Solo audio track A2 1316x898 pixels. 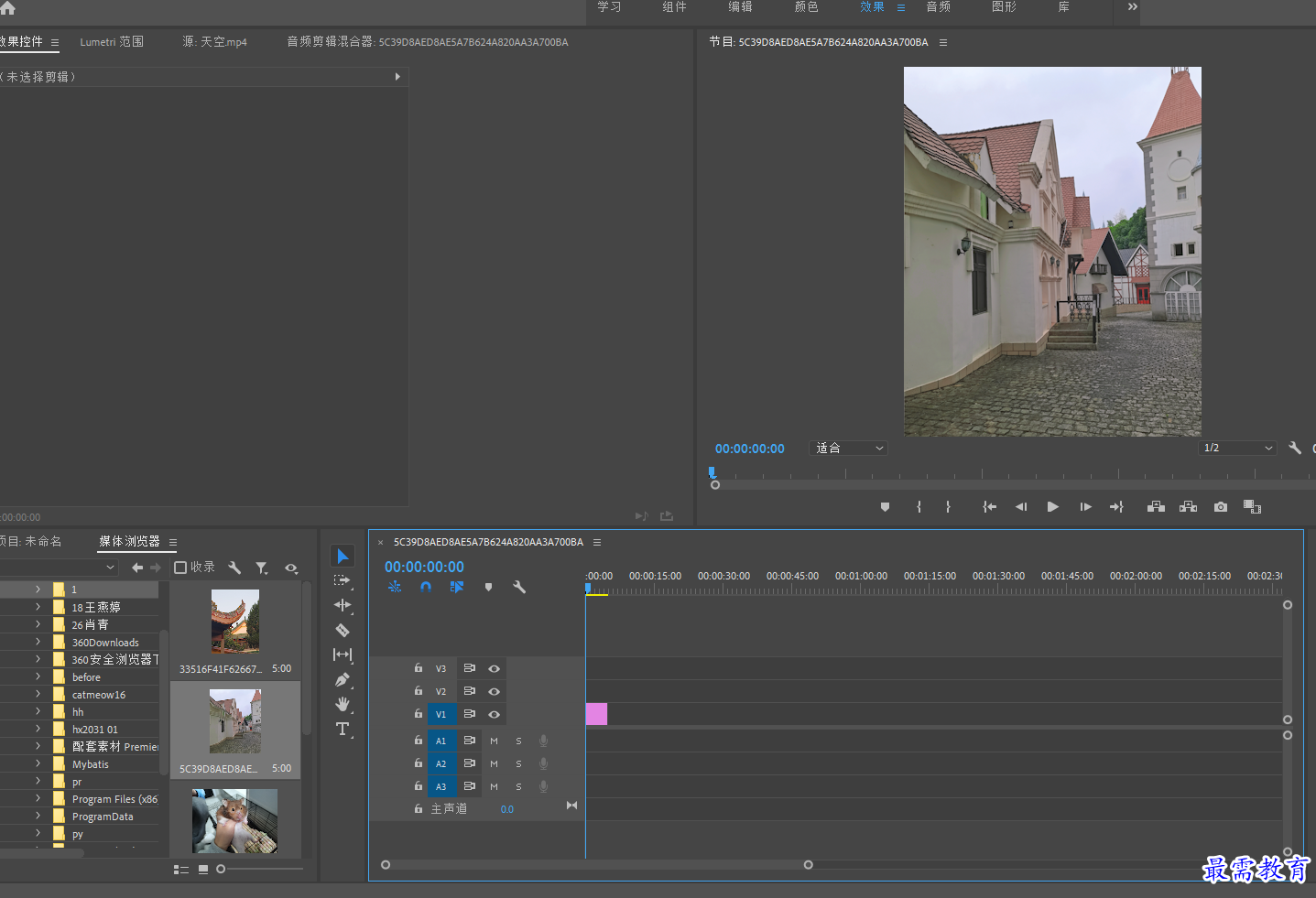tap(518, 763)
